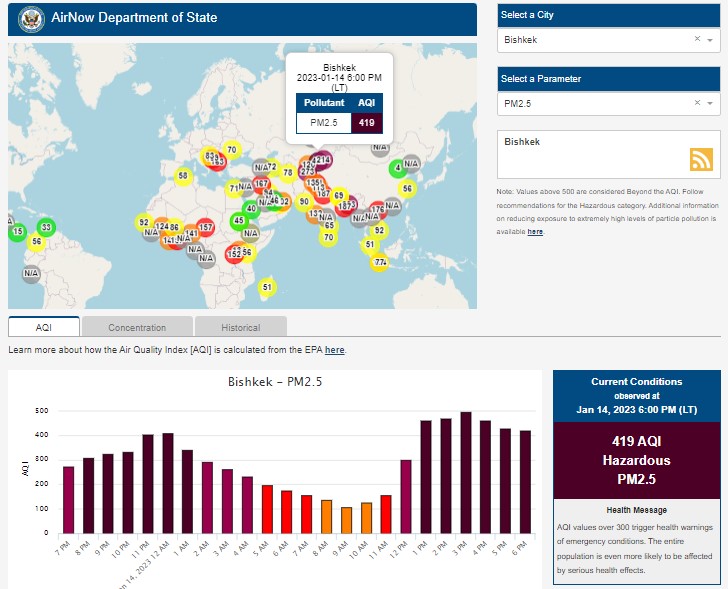Screen dimensions: 728x589
Task: Click the green map marker labeled 33
Action: tap(46, 227)
